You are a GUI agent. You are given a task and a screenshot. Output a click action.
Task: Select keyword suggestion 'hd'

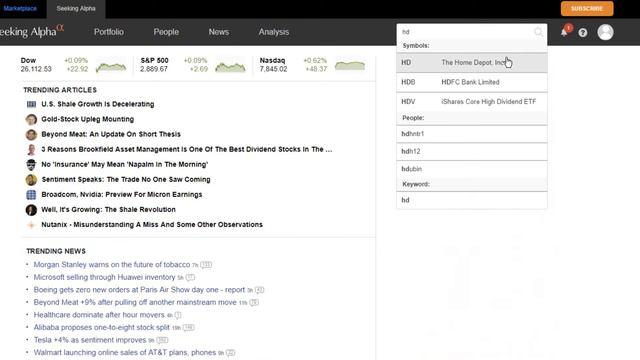coord(472,200)
